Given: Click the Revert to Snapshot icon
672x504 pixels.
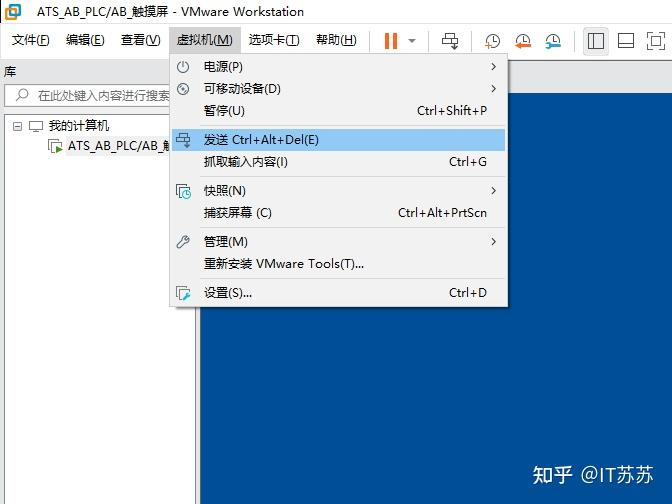Looking at the screenshot, I should 523,41.
